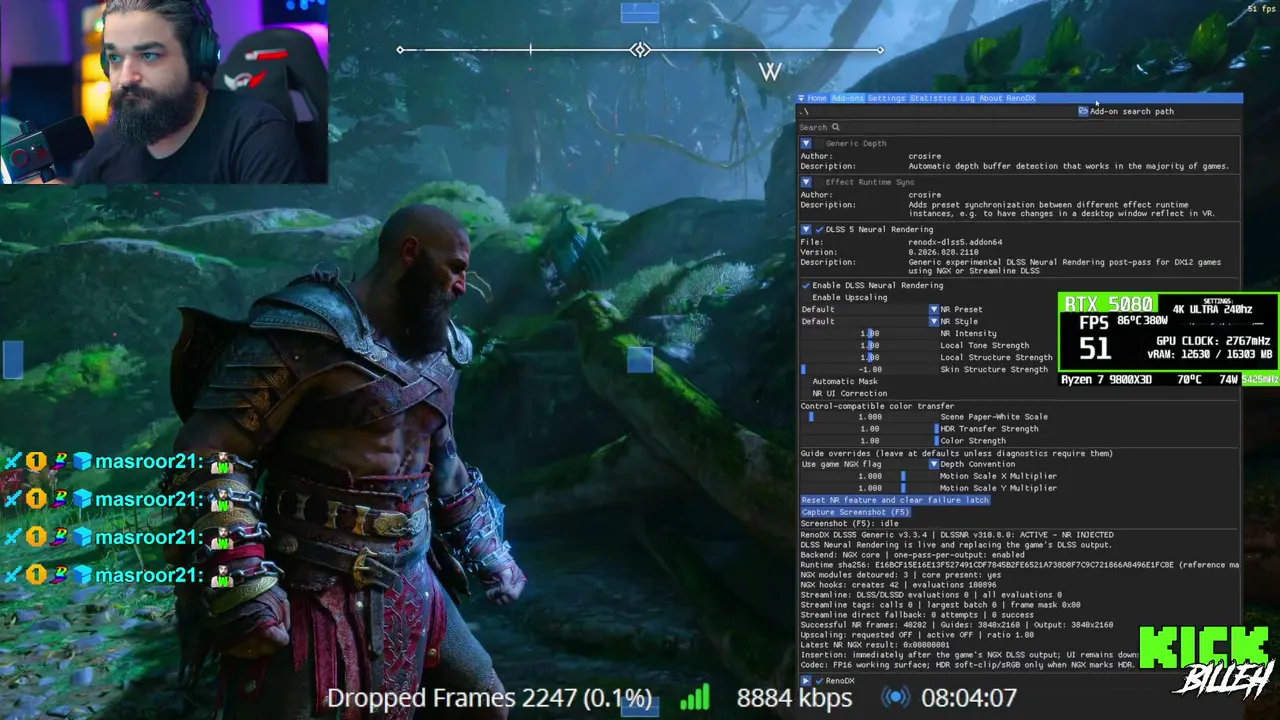Click the 'Latest NR NGX result' status line
This screenshot has width=1280, height=720.
point(874,645)
